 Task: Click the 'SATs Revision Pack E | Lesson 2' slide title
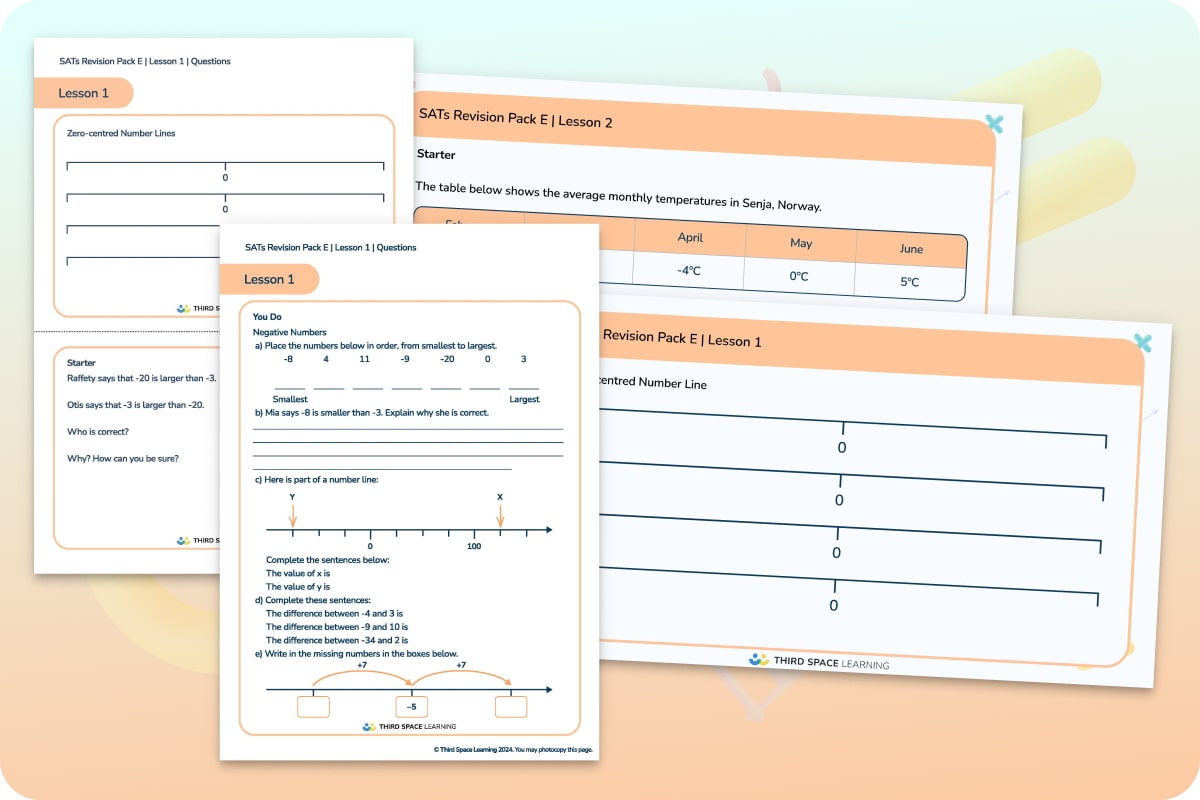click(516, 119)
